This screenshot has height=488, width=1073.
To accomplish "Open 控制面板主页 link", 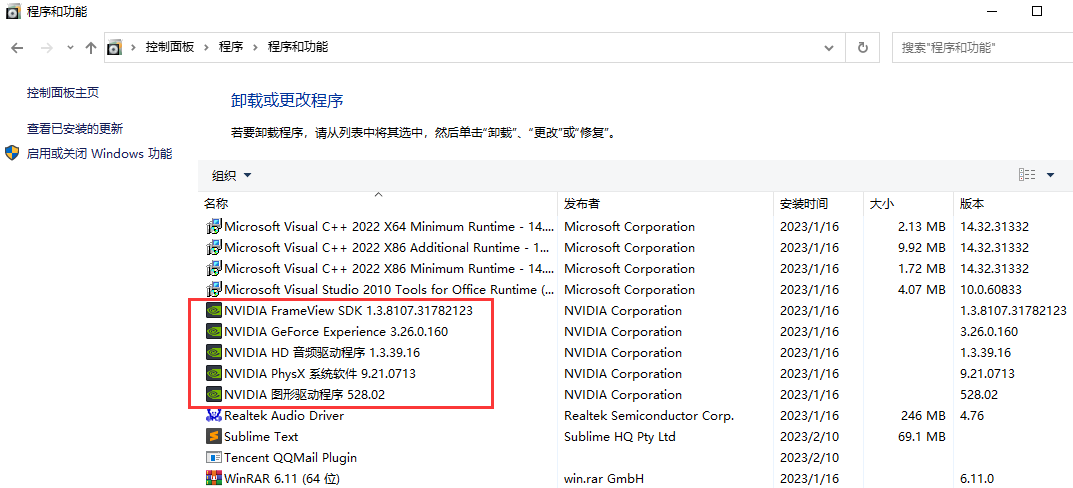I will pyautogui.click(x=63, y=92).
